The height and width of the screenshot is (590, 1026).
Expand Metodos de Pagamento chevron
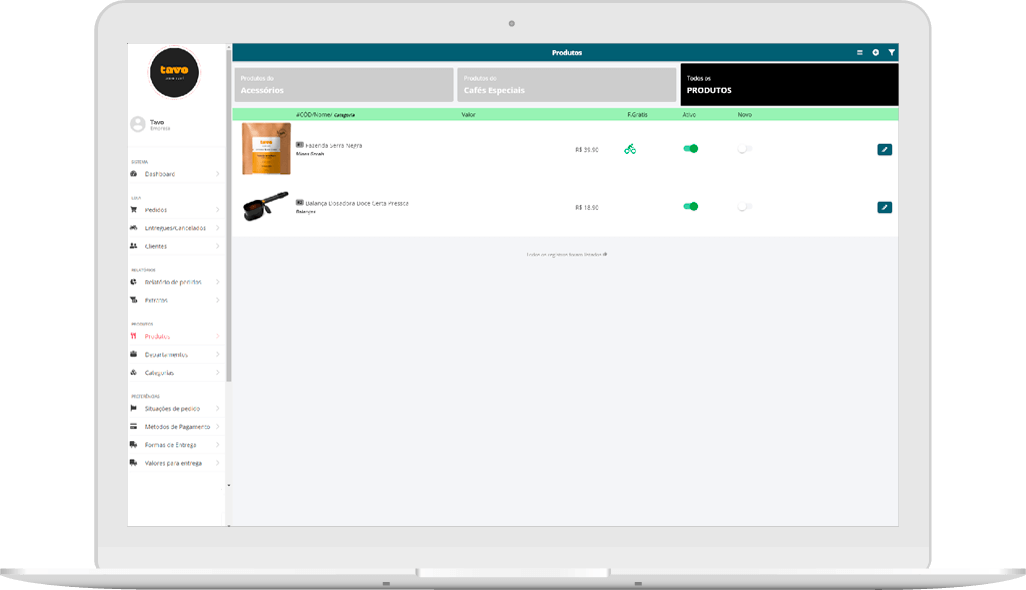pyautogui.click(x=218, y=427)
